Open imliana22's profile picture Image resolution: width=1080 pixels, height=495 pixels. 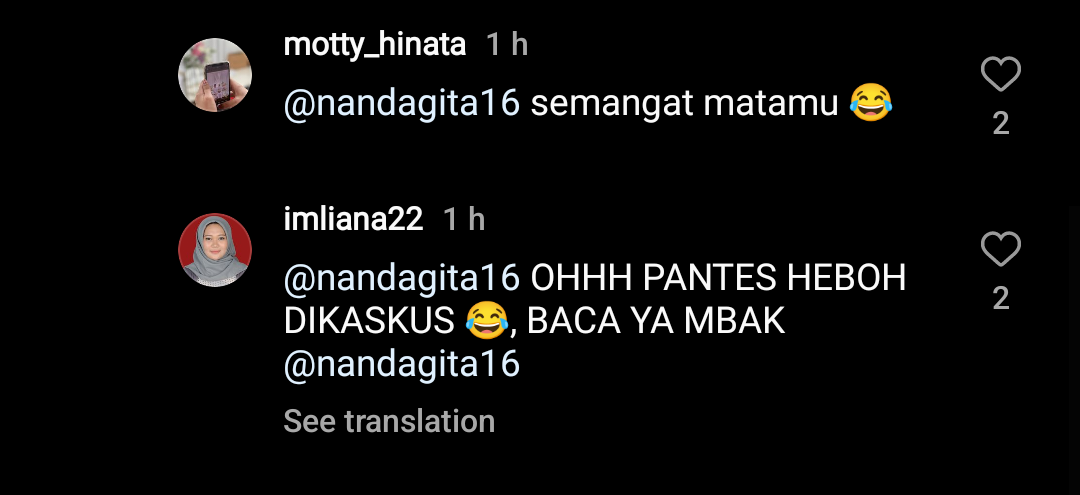tap(215, 249)
